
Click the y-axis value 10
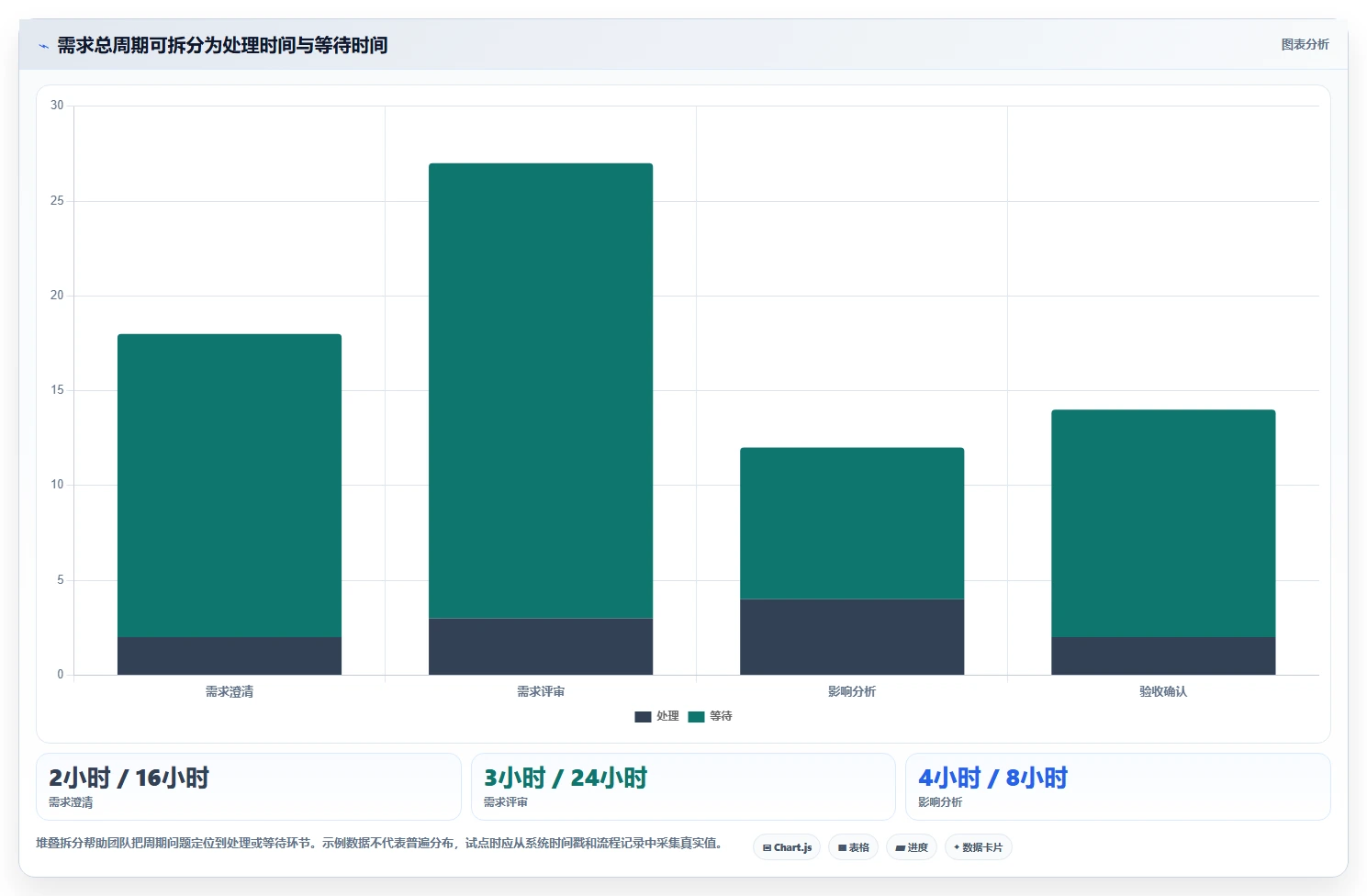57,485
